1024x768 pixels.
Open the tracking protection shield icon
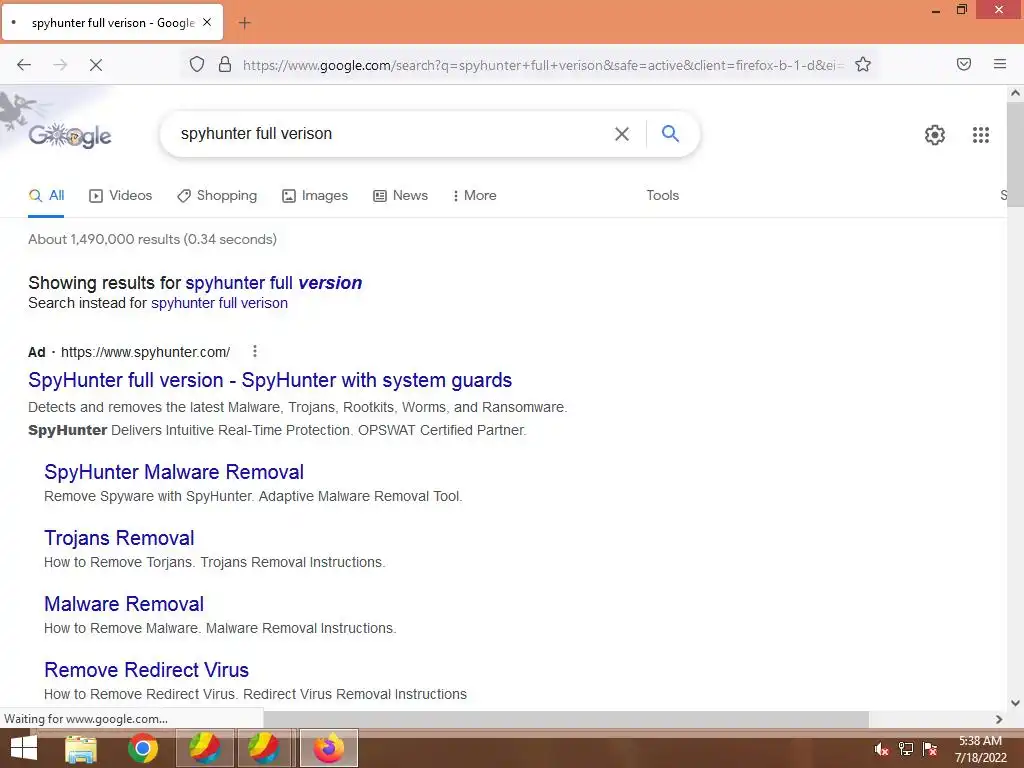(197, 64)
